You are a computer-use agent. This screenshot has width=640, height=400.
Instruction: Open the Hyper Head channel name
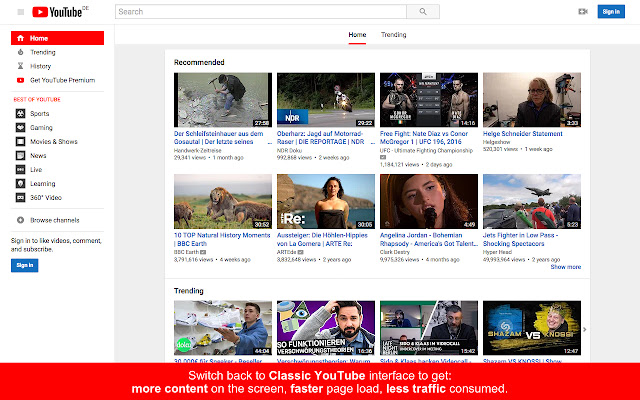coord(497,252)
